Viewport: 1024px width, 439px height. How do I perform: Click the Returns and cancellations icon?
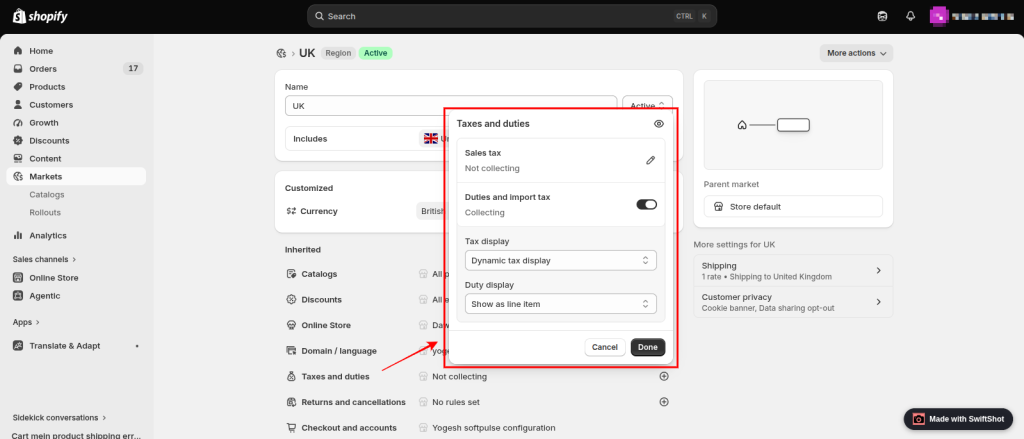click(291, 402)
